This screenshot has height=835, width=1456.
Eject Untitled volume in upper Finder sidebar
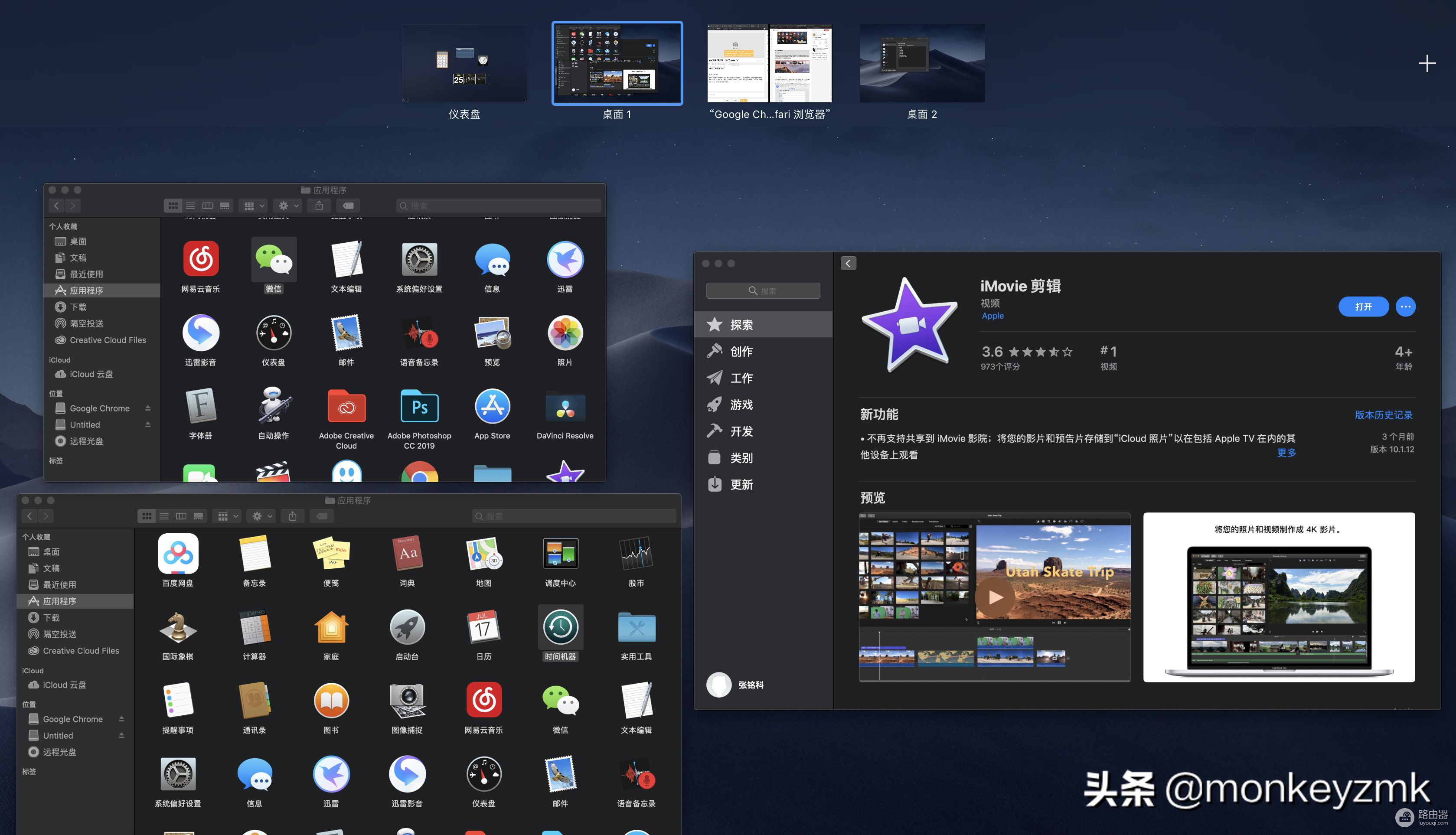pos(148,424)
